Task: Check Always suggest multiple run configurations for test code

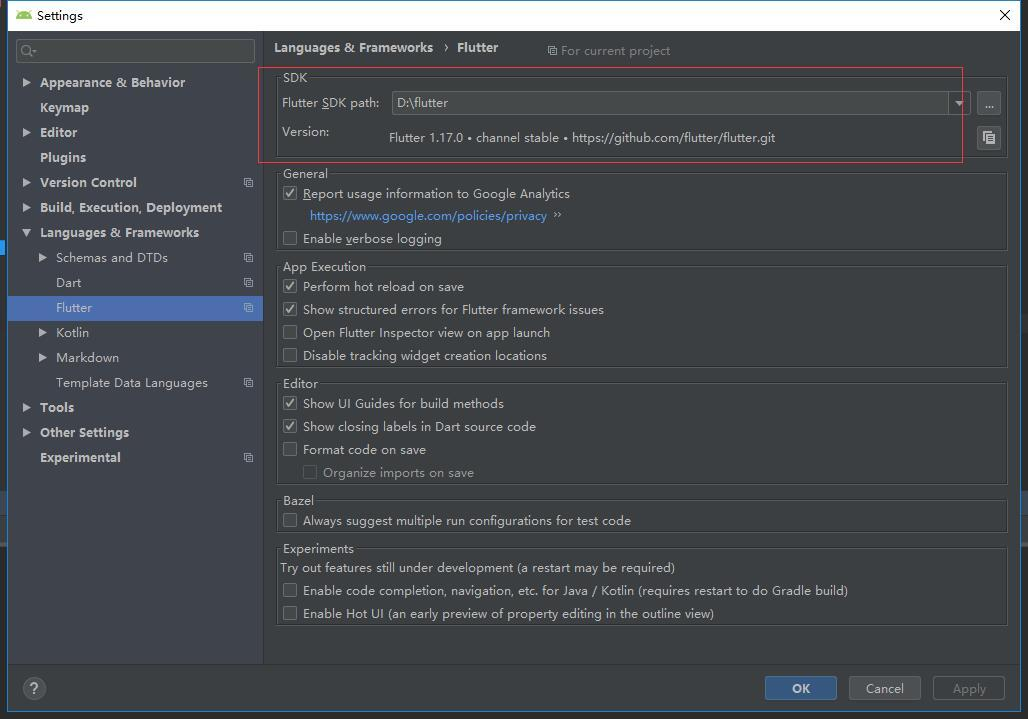Action: point(290,520)
